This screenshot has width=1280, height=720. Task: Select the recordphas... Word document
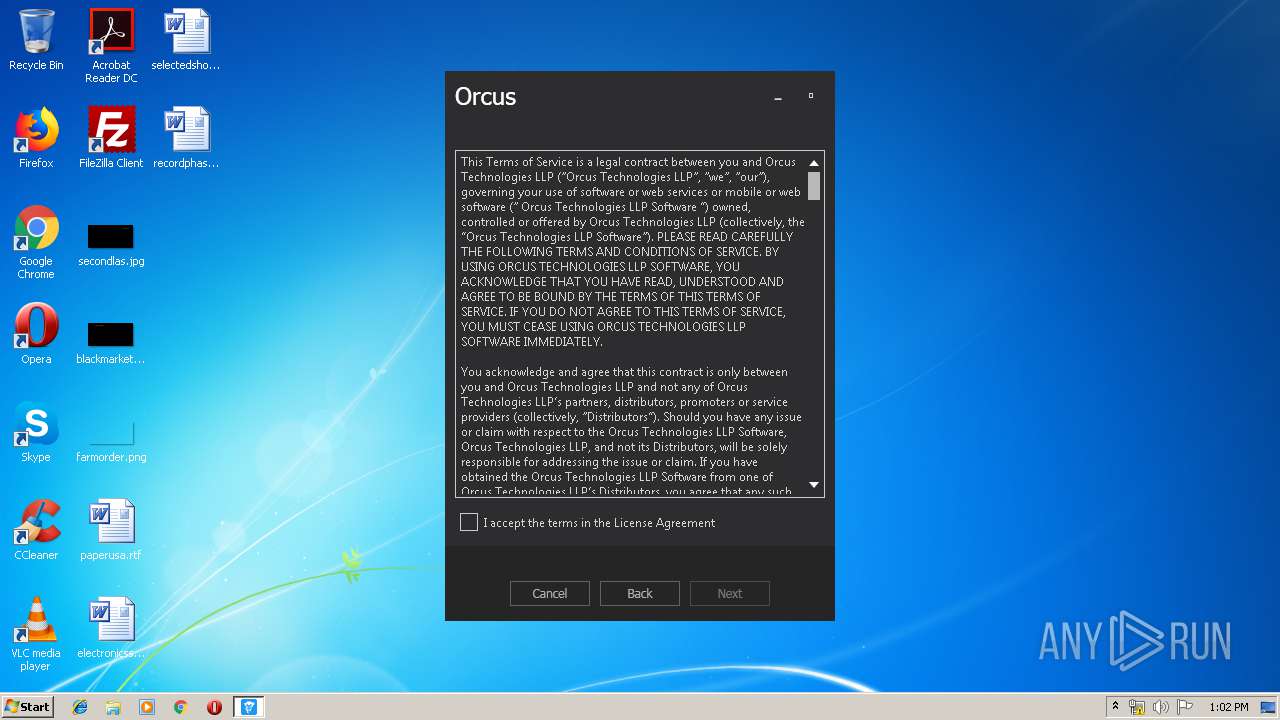pyautogui.click(x=186, y=139)
